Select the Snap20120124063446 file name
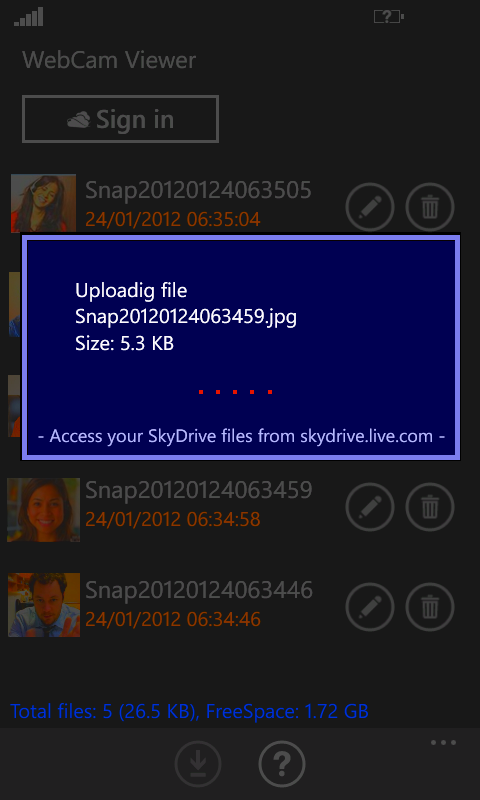The image size is (480, 800). (198, 590)
